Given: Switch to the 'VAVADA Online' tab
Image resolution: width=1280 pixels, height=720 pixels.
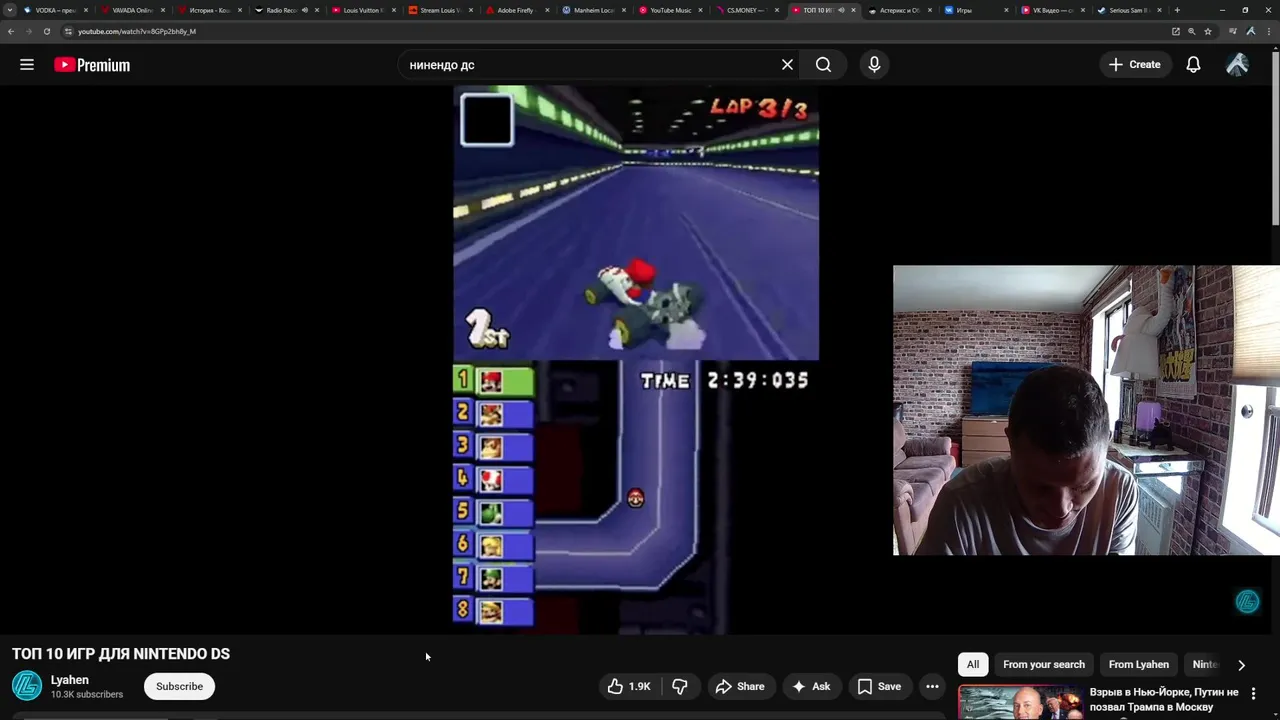Looking at the screenshot, I should [132, 10].
